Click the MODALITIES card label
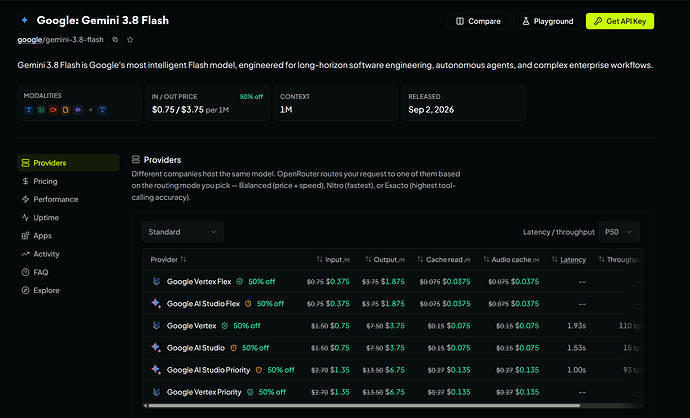The width and height of the screenshot is (690, 418). coord(42,95)
